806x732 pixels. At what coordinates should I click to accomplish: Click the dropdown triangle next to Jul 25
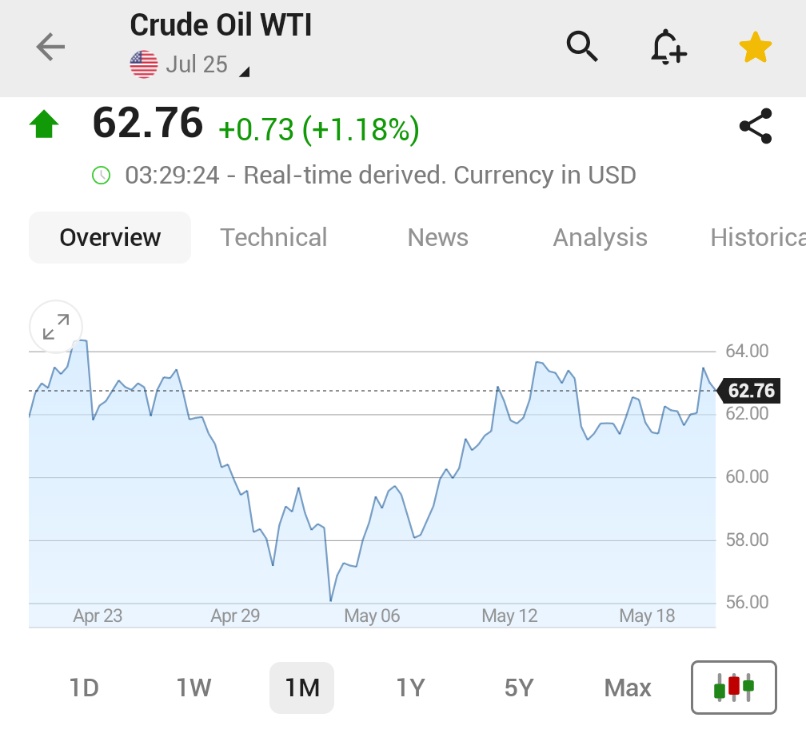245,72
